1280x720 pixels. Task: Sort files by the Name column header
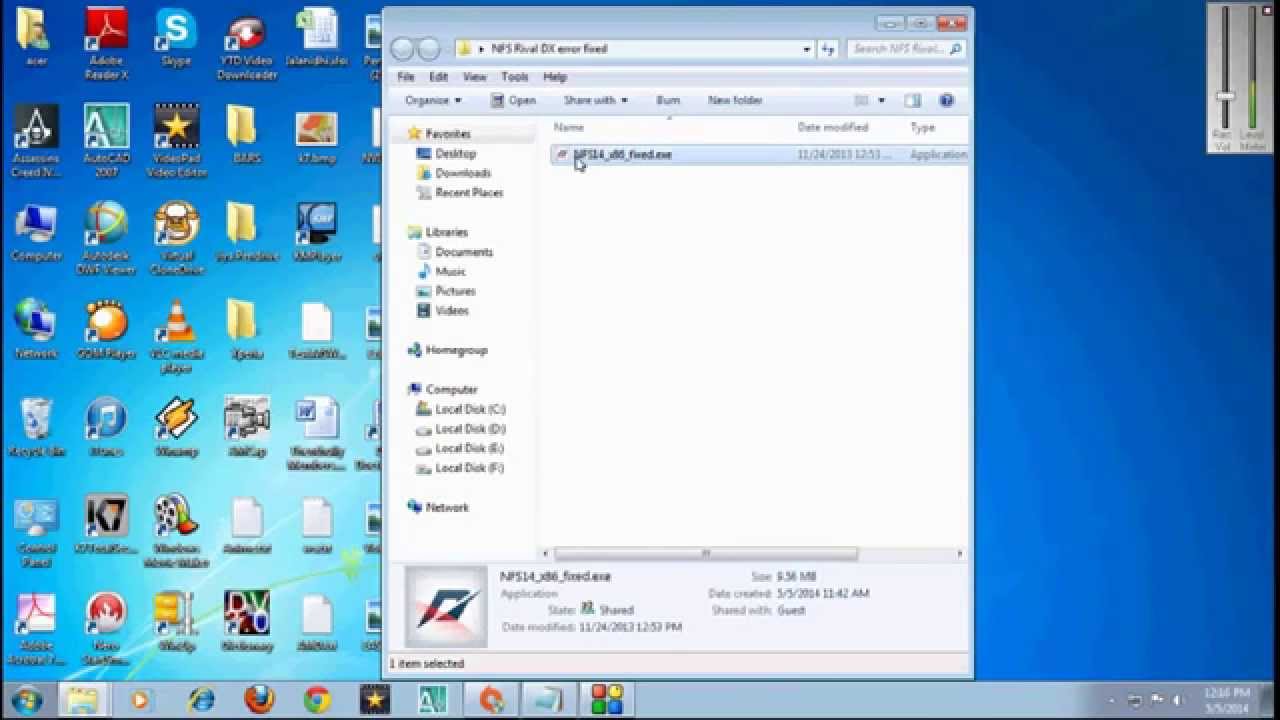(x=570, y=127)
